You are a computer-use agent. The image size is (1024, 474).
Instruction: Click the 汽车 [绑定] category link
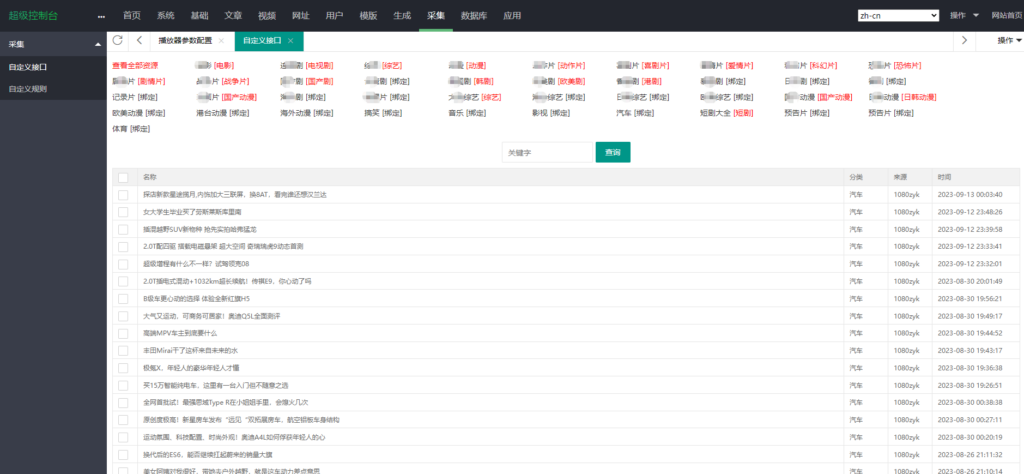[635, 113]
